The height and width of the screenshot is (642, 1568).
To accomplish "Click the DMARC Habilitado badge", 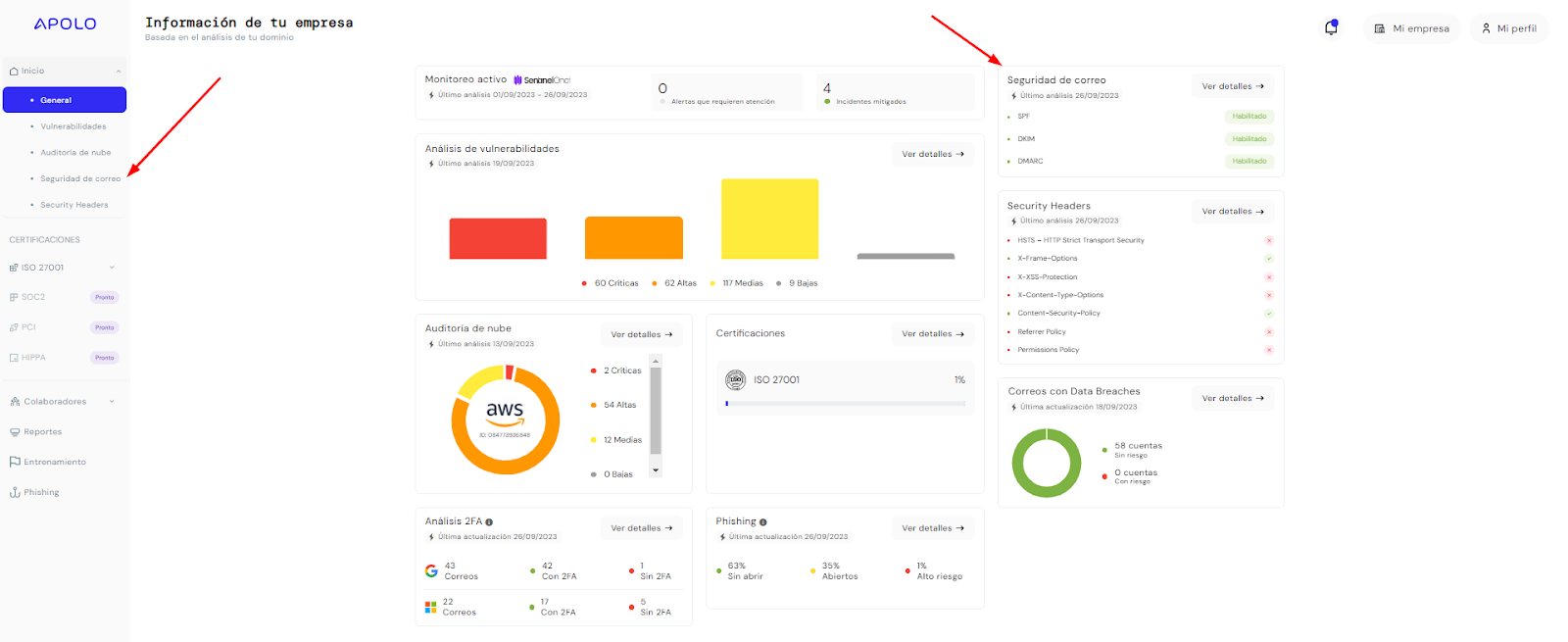I will 1249,162.
